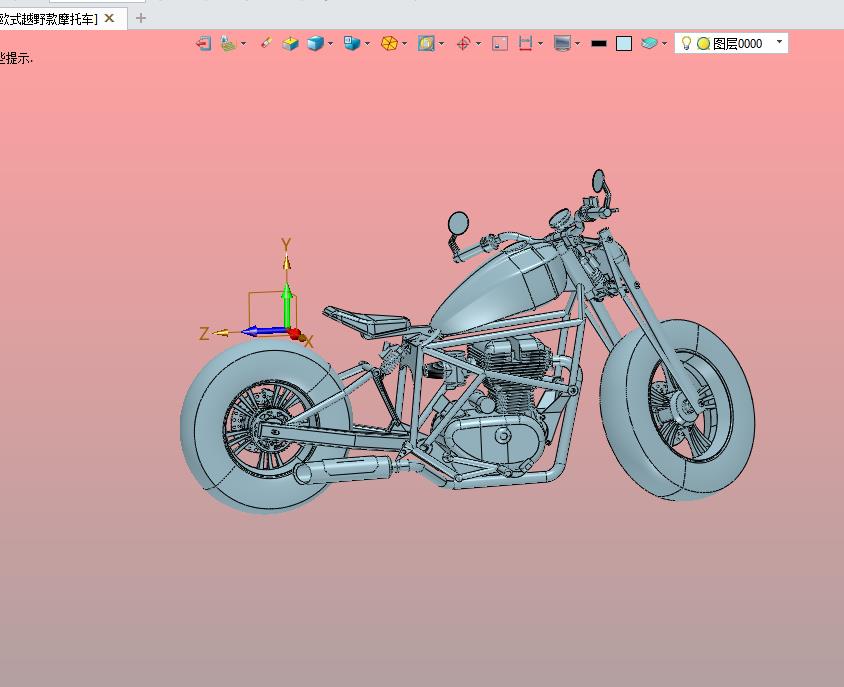The width and height of the screenshot is (844, 687).
Task: Click the black line color swatch
Action: 599,44
